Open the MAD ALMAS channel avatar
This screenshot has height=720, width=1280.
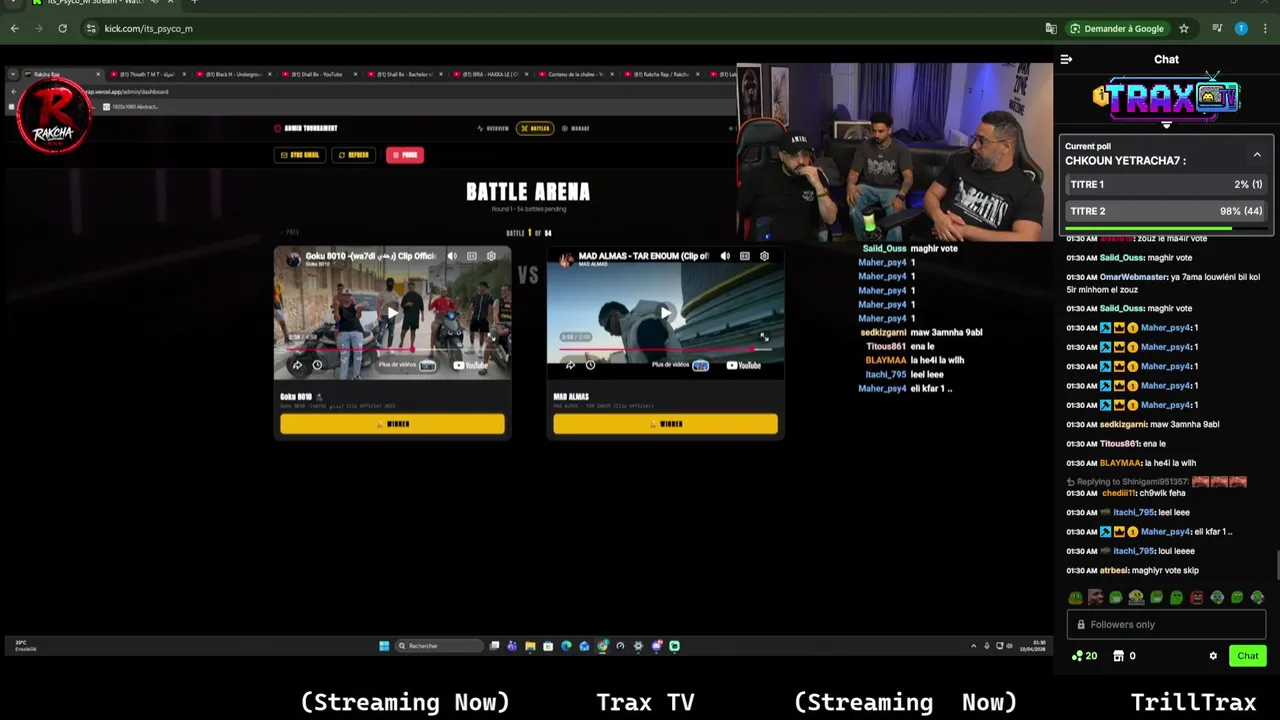pyautogui.click(x=566, y=260)
